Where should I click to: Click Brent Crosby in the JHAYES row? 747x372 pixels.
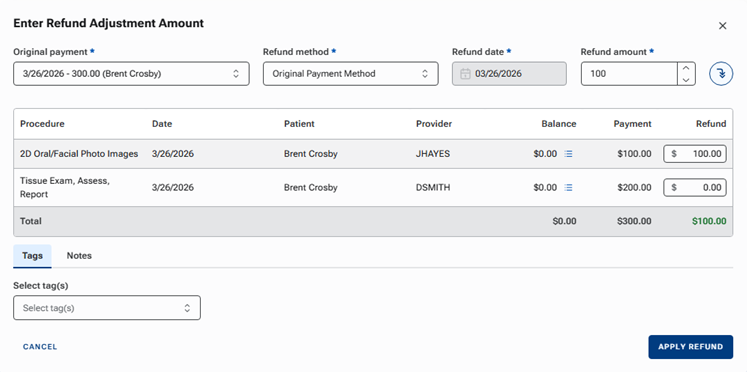311,154
